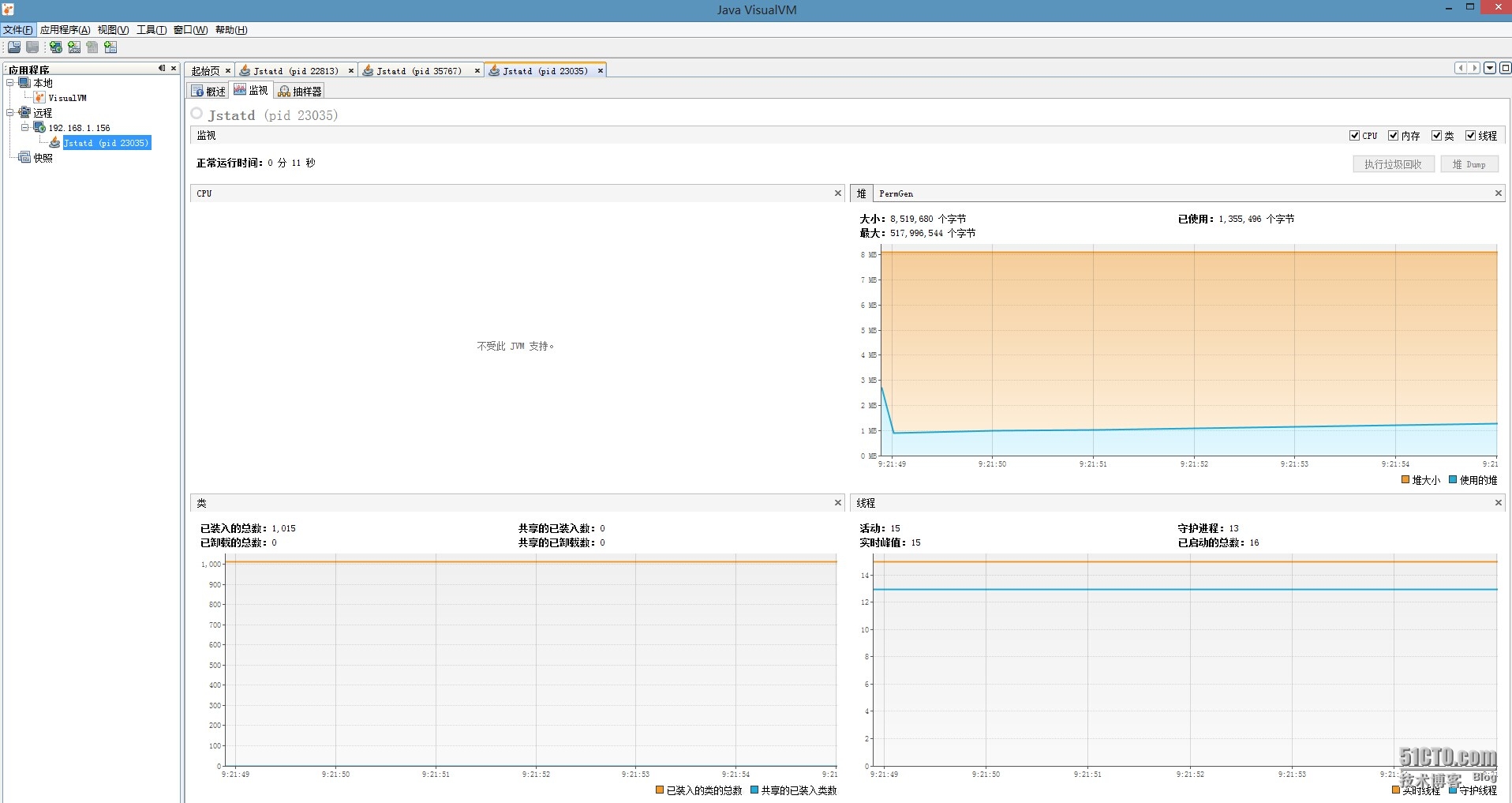
Task: Open the 抽样器 sampler subtab
Action: coord(300,92)
